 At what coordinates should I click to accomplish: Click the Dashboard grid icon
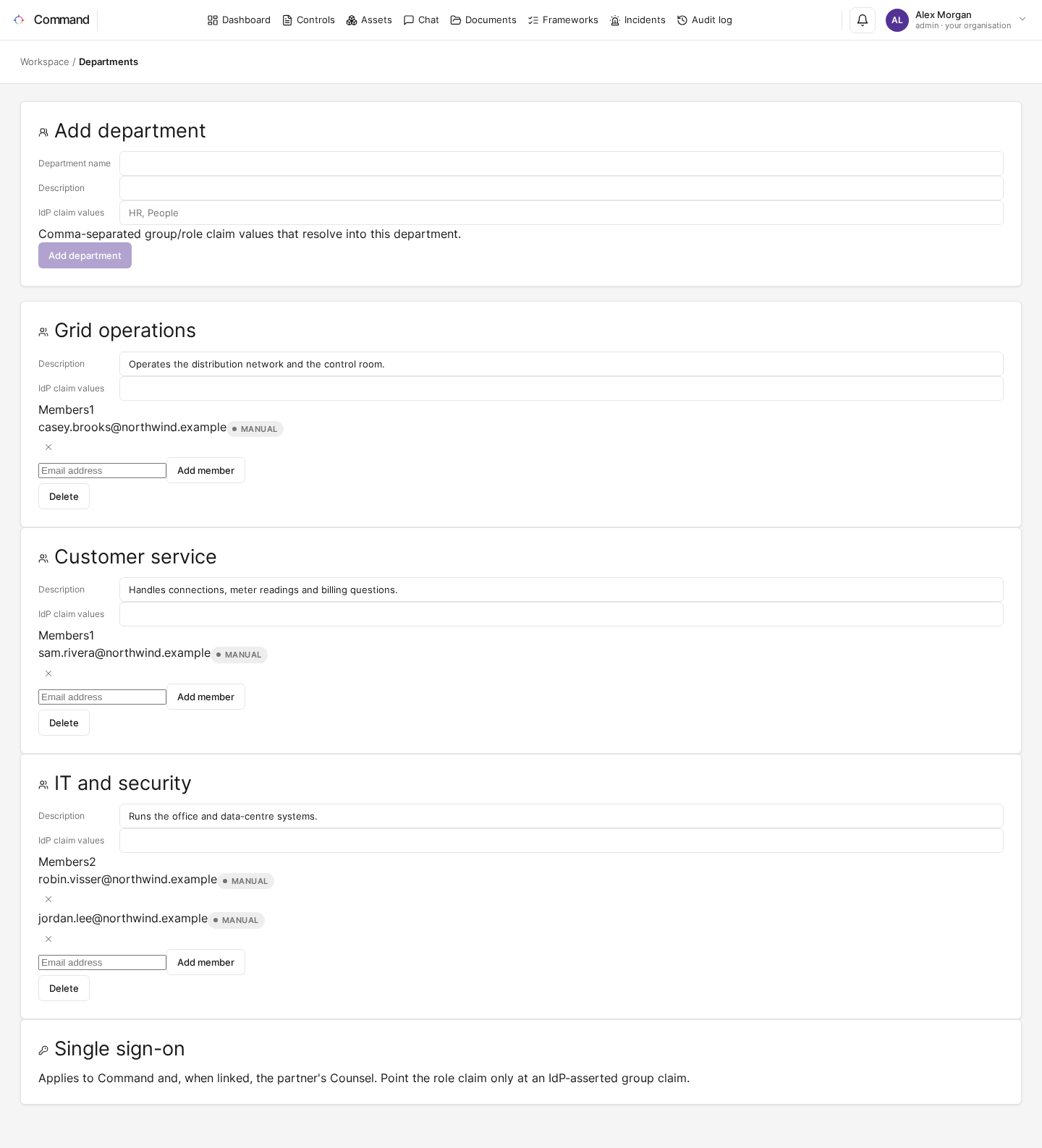213,20
